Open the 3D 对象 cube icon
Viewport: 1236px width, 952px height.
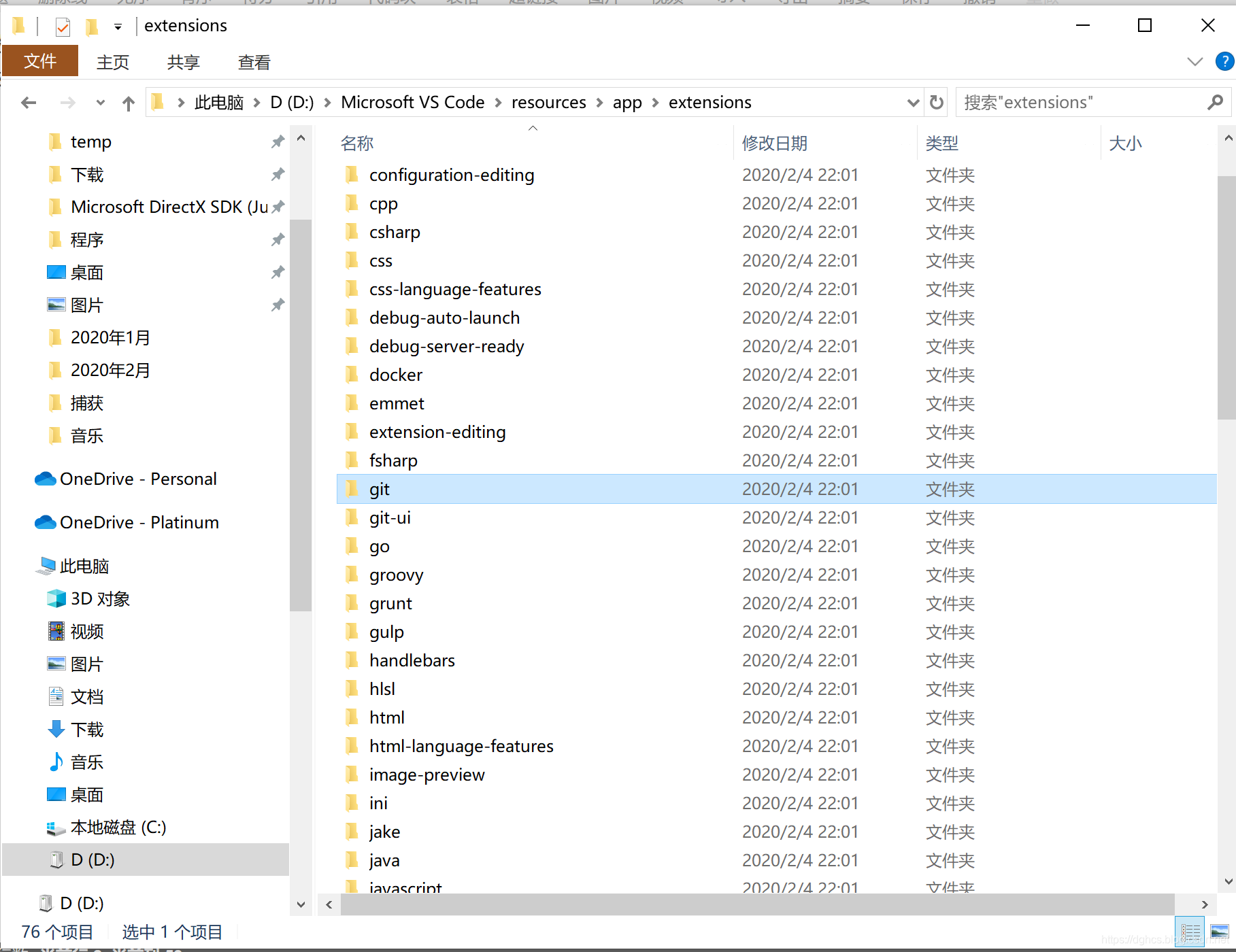pos(56,598)
